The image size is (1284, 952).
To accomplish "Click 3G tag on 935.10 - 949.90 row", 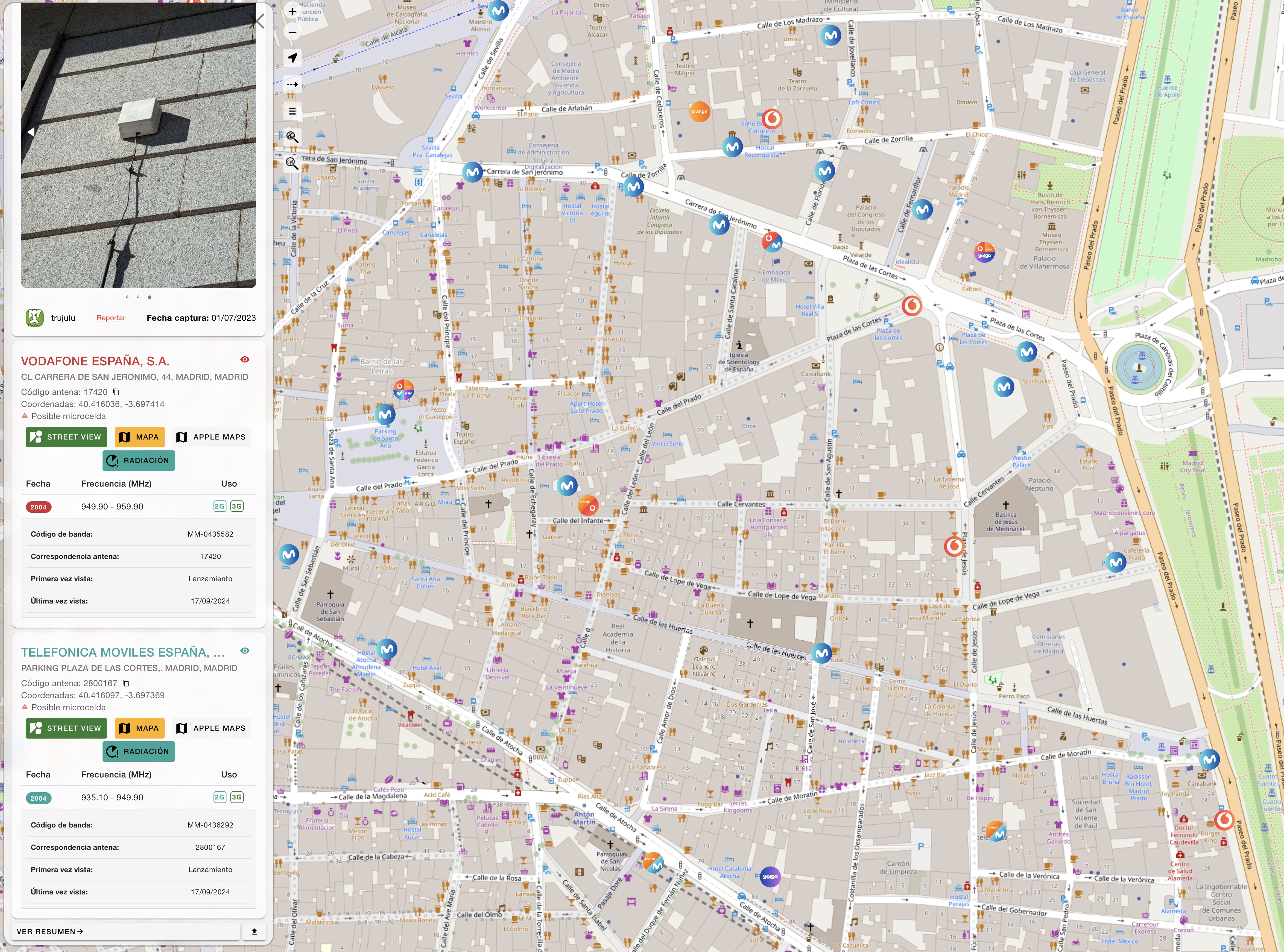I will pos(237,798).
